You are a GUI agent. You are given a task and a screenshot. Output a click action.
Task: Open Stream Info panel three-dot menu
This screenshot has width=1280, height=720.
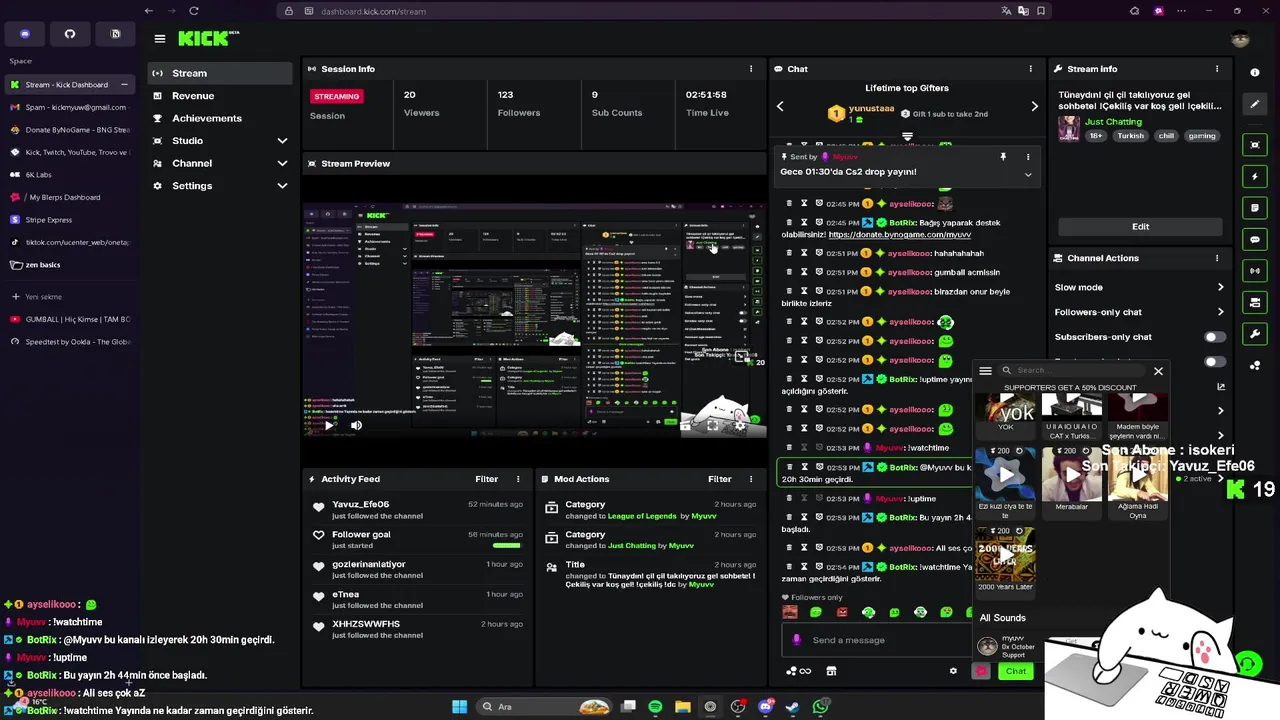[1217, 69]
